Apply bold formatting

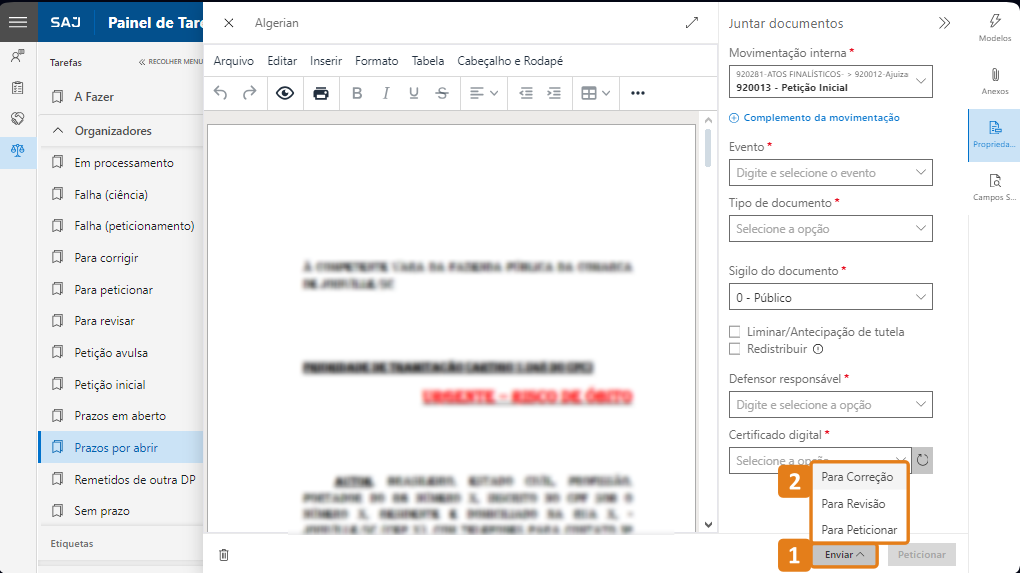click(x=356, y=93)
